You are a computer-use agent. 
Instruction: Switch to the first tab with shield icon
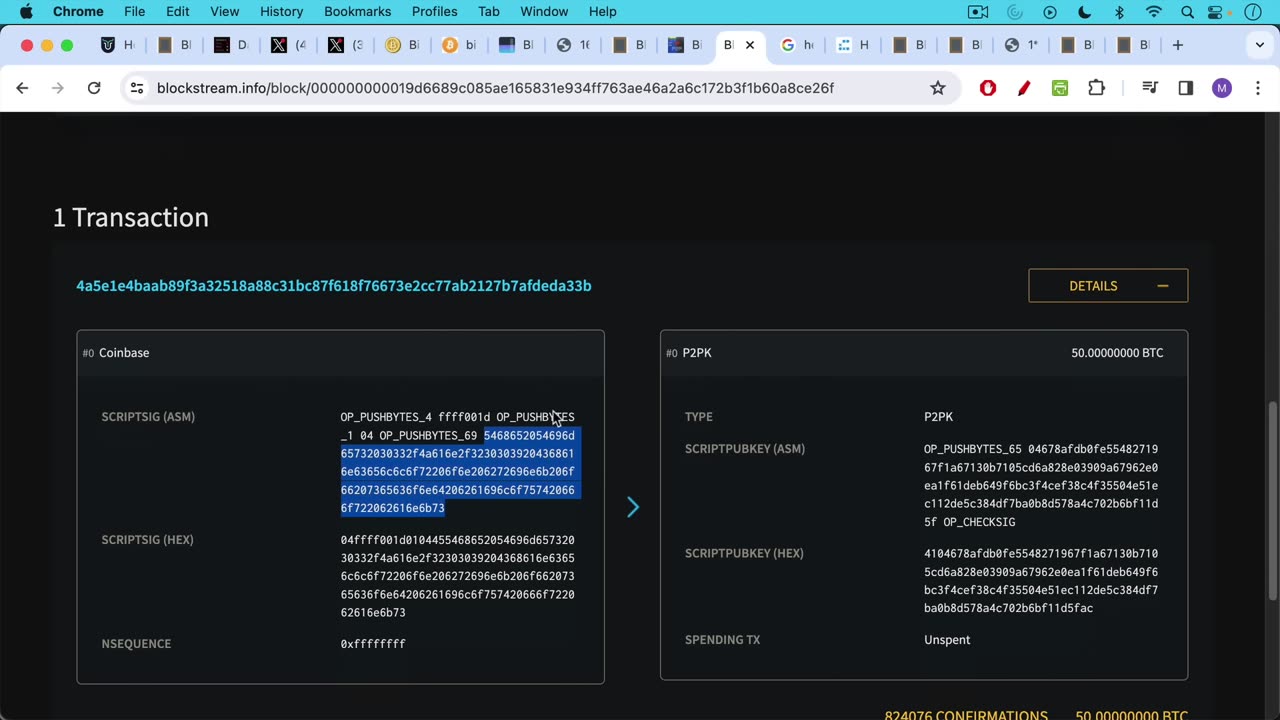(x=118, y=45)
